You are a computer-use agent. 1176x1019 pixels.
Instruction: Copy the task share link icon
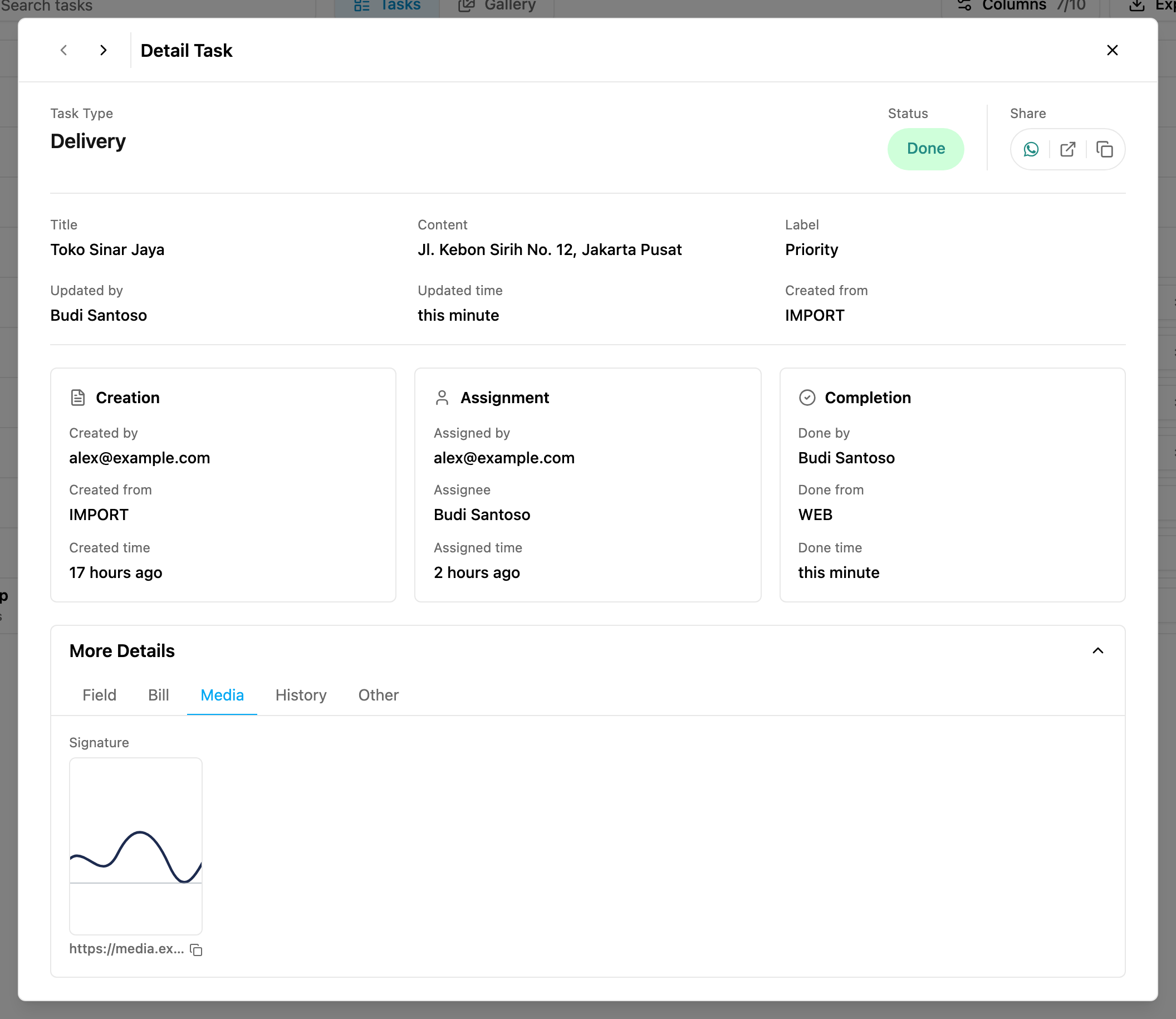[1104, 149]
